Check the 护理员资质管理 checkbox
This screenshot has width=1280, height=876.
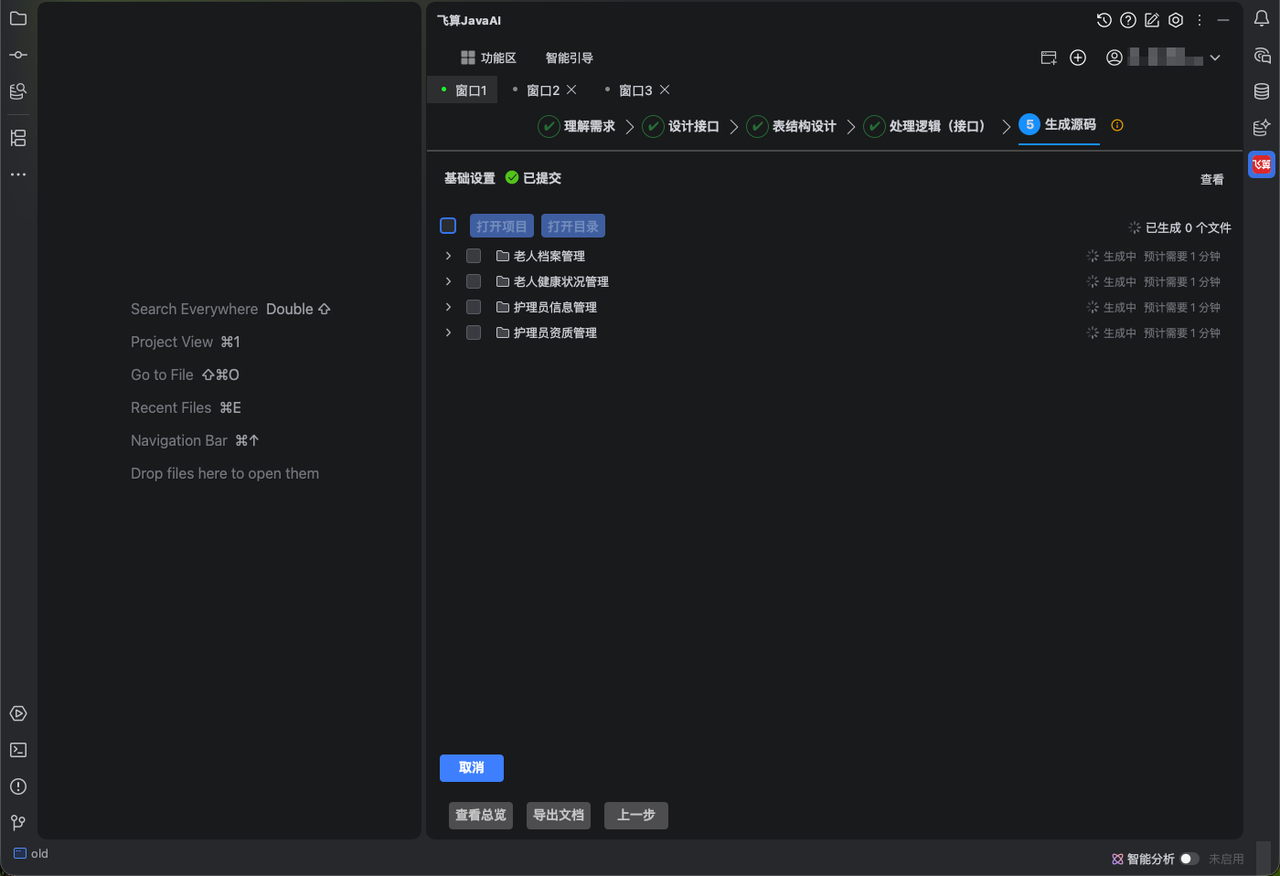click(474, 333)
